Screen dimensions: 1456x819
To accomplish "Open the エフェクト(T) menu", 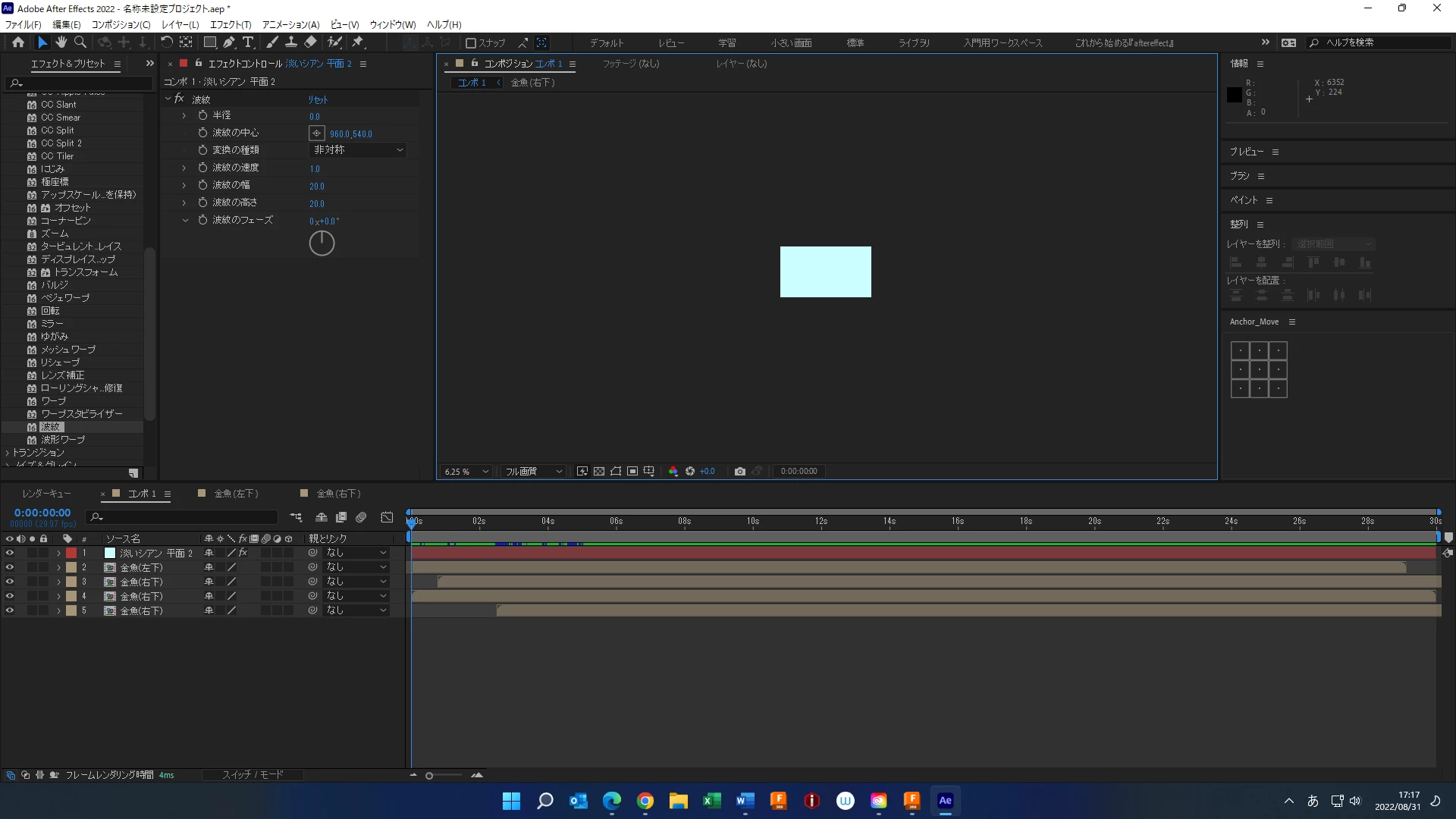I will pyautogui.click(x=230, y=24).
